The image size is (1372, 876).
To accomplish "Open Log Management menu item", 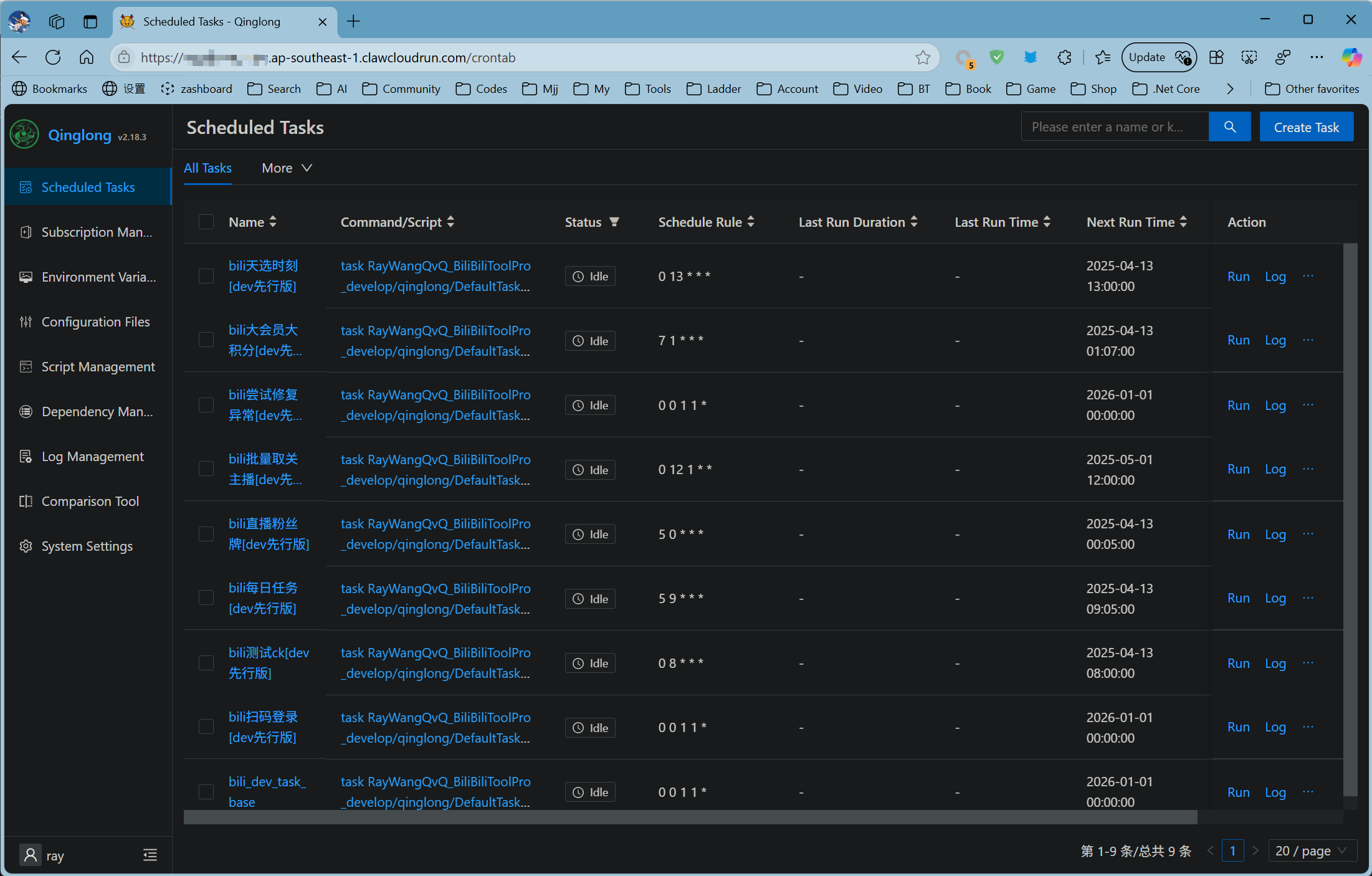I will point(92,457).
